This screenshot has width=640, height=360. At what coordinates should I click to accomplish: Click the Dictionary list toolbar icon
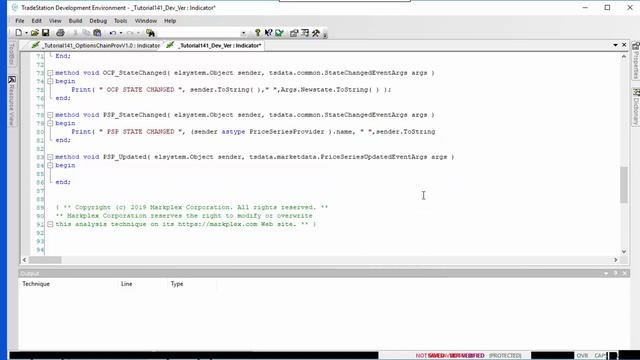pos(305,33)
